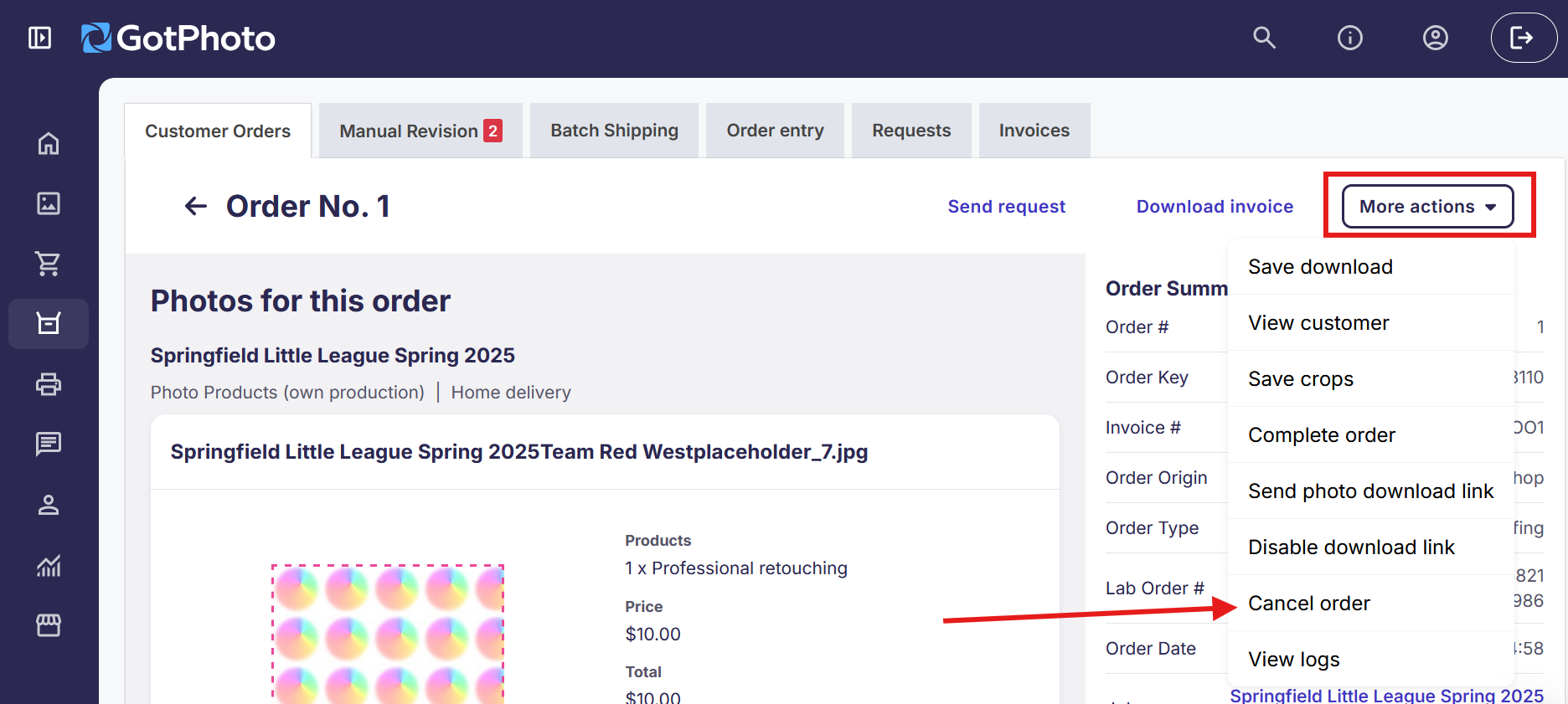Open the analytics chart sidebar icon
Viewport: 1568px width, 704px height.
click(x=49, y=566)
